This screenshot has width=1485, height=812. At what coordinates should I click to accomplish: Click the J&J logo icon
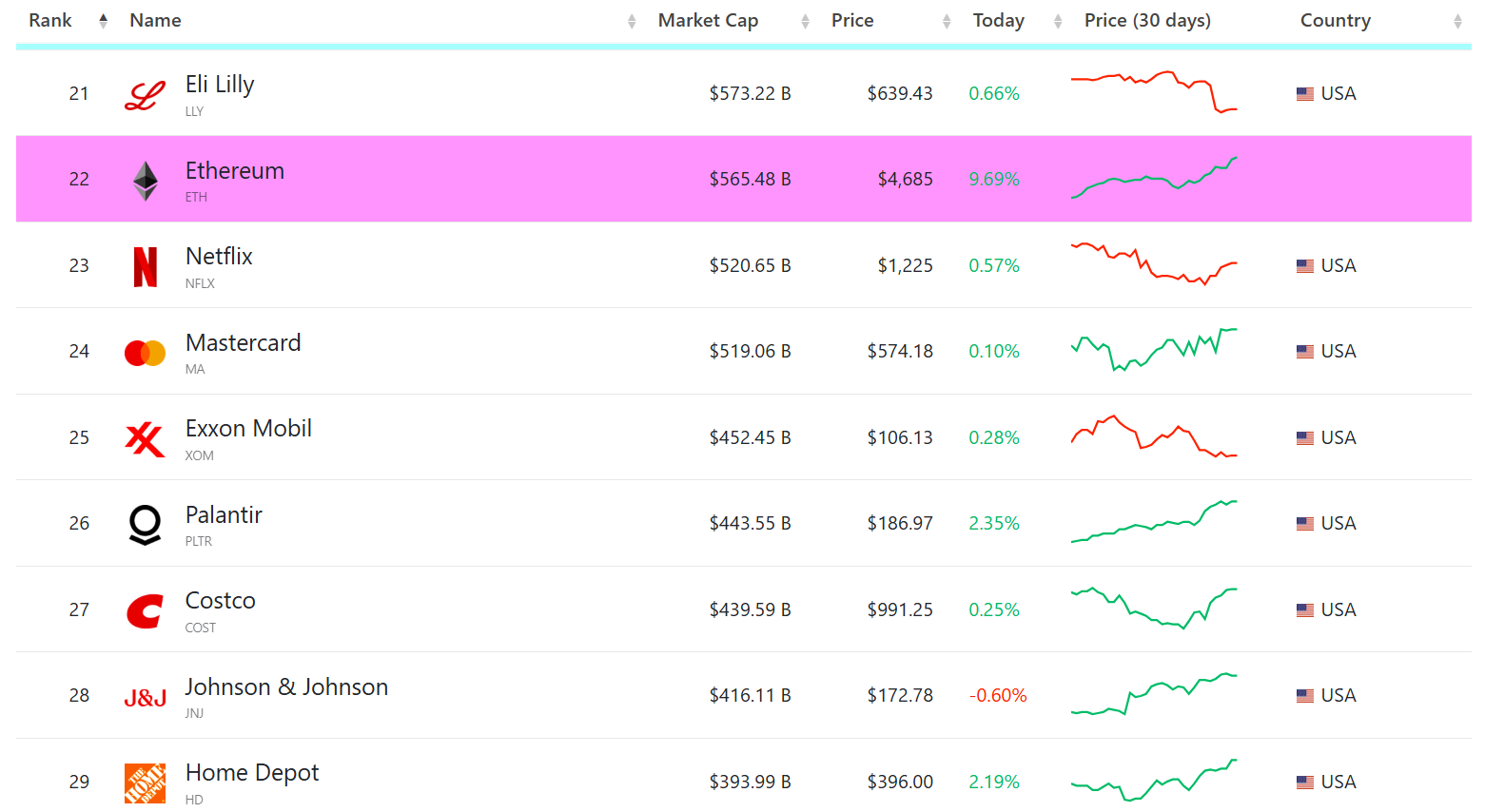tap(145, 698)
